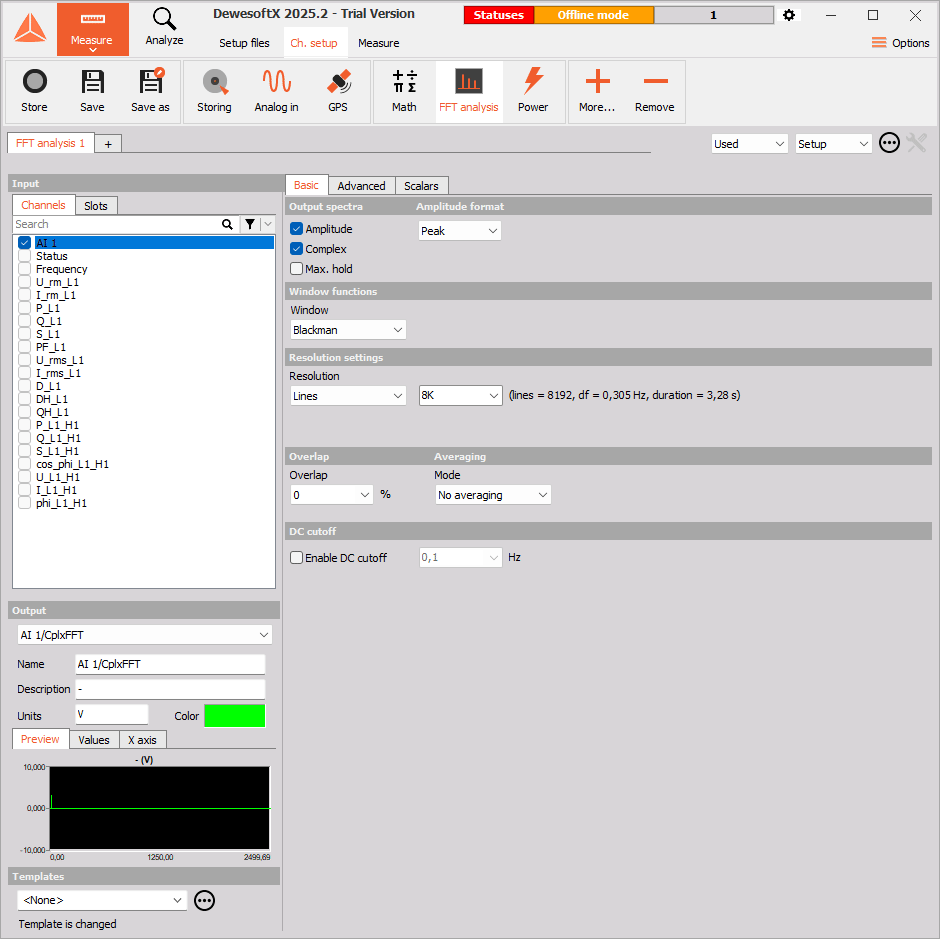Open the No averaging mode dropdown
The height and width of the screenshot is (939, 940).
(x=493, y=495)
